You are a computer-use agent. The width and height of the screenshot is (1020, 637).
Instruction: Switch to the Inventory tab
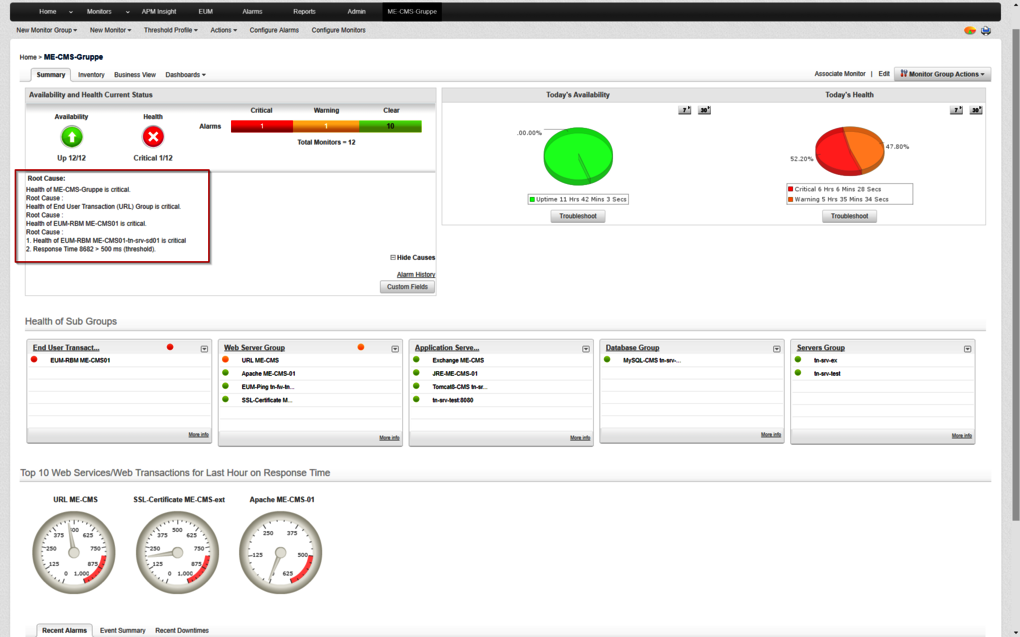[91, 75]
